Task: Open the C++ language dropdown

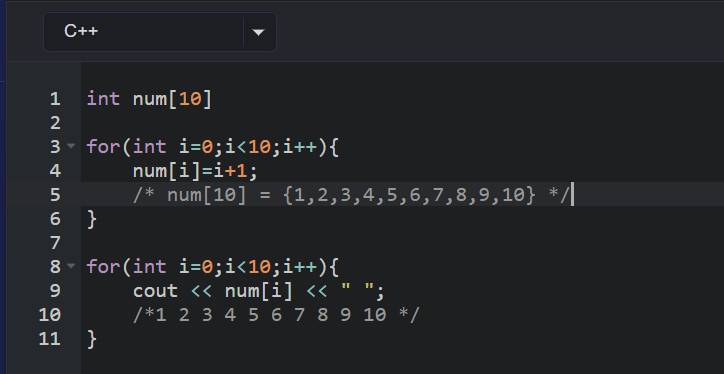Action: [160, 31]
